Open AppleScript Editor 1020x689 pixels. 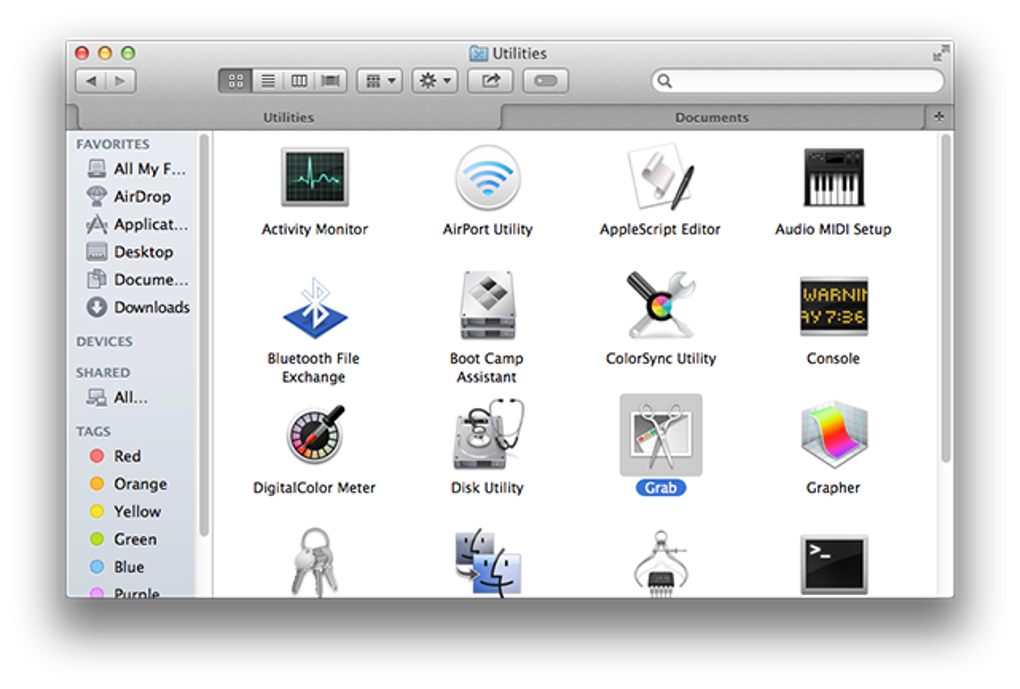pyautogui.click(x=660, y=178)
